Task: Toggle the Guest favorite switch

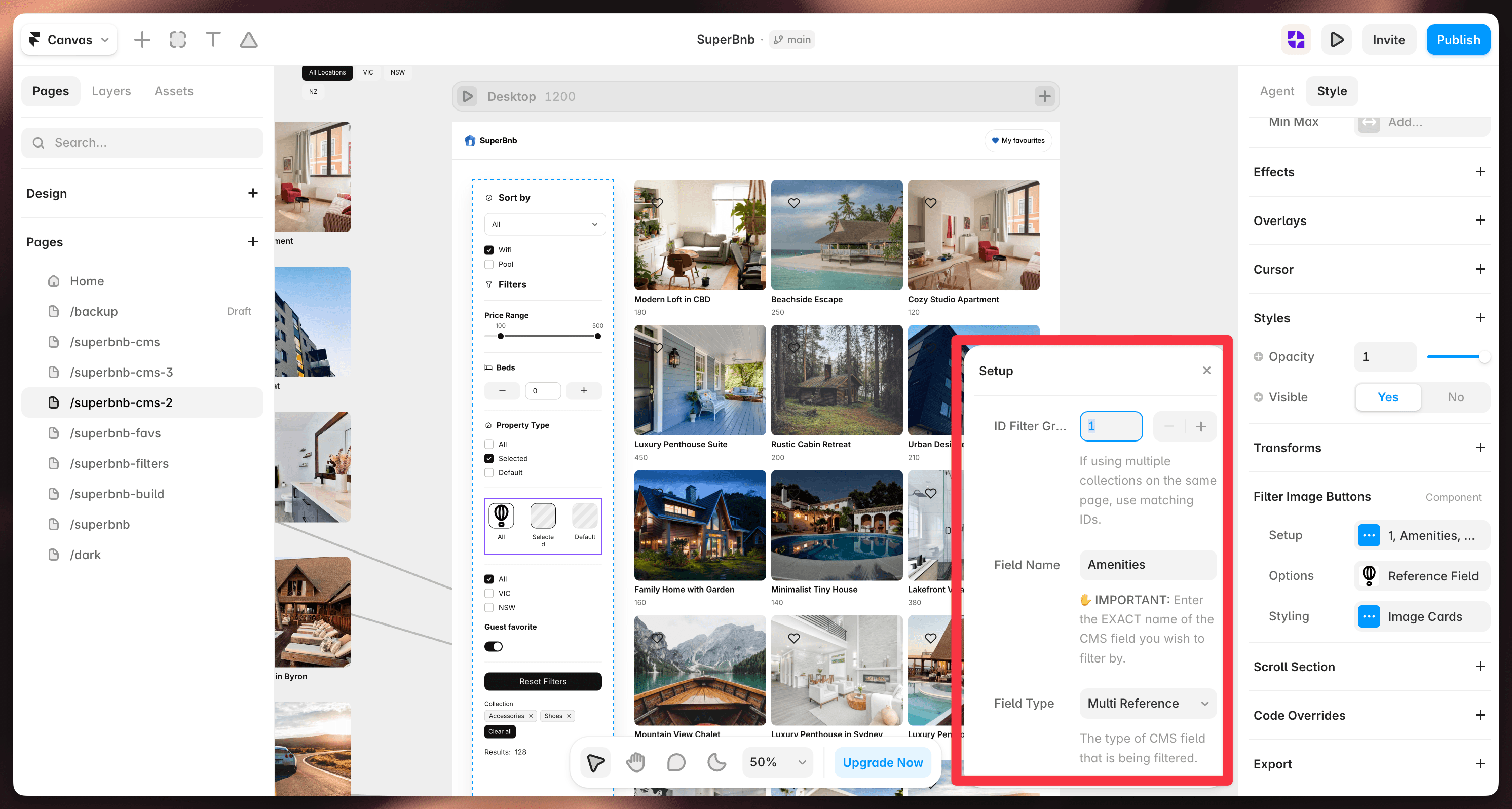Action: [x=494, y=646]
